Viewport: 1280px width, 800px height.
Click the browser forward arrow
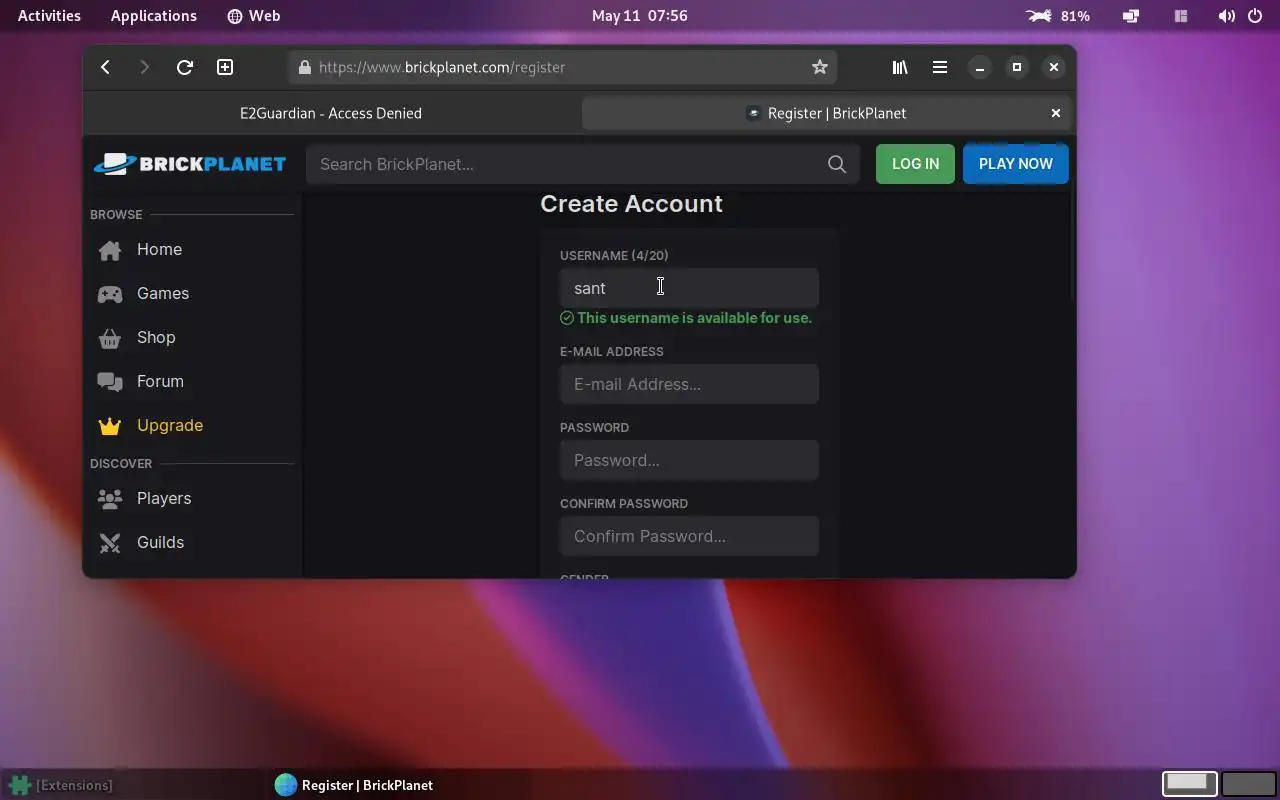tap(144, 67)
